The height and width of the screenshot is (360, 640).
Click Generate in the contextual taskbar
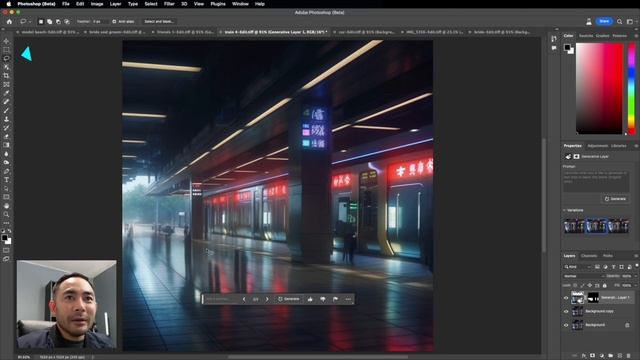(289, 299)
